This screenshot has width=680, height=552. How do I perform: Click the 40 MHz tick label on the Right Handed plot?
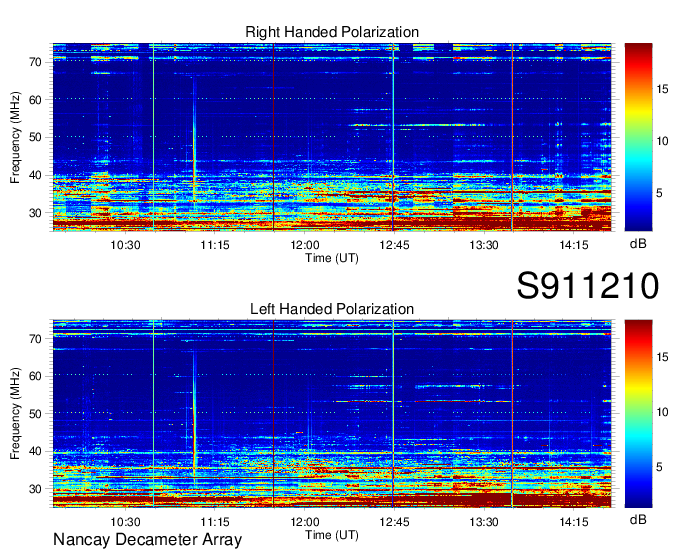[x=36, y=176]
